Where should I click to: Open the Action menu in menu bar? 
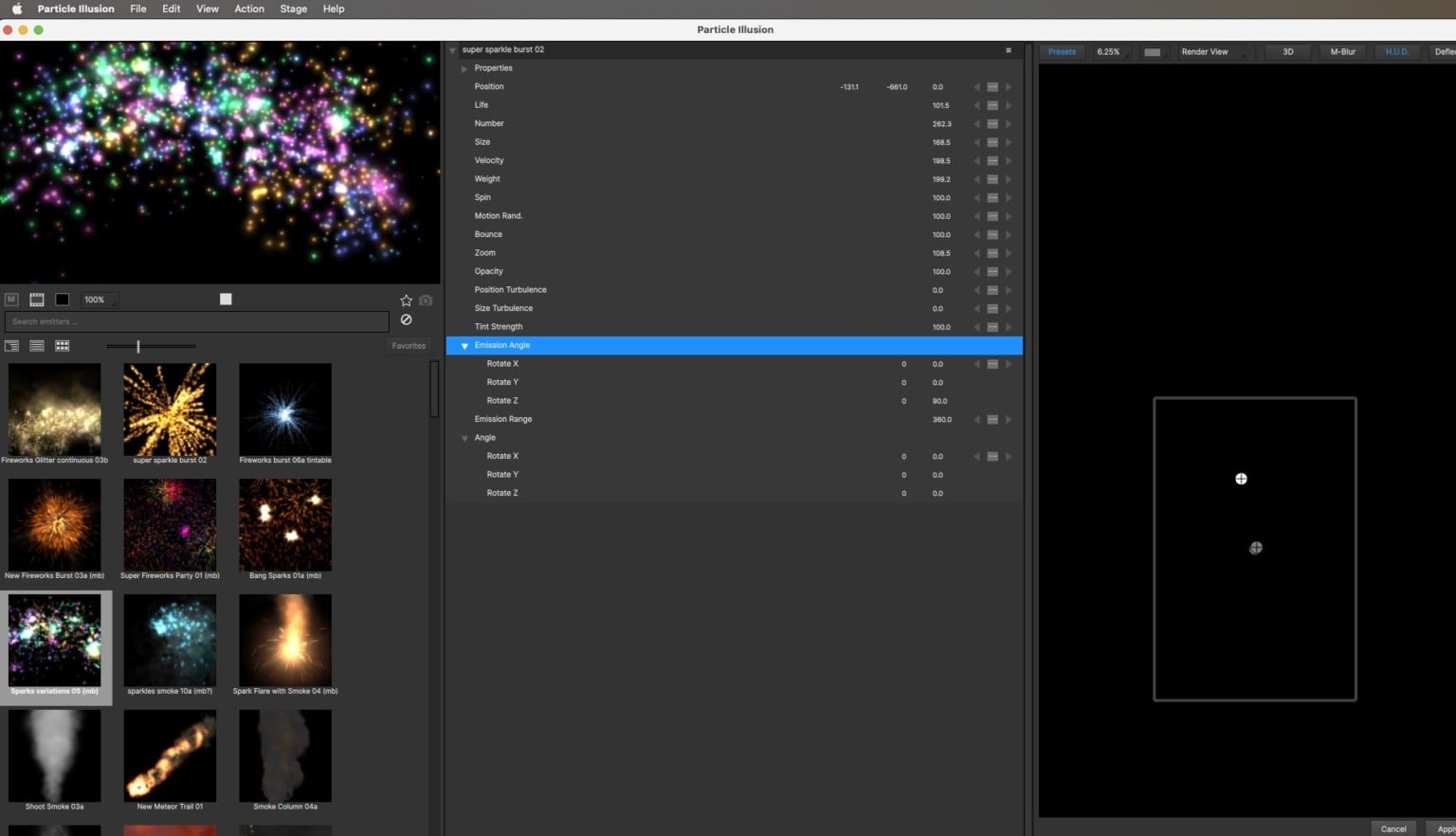(249, 9)
